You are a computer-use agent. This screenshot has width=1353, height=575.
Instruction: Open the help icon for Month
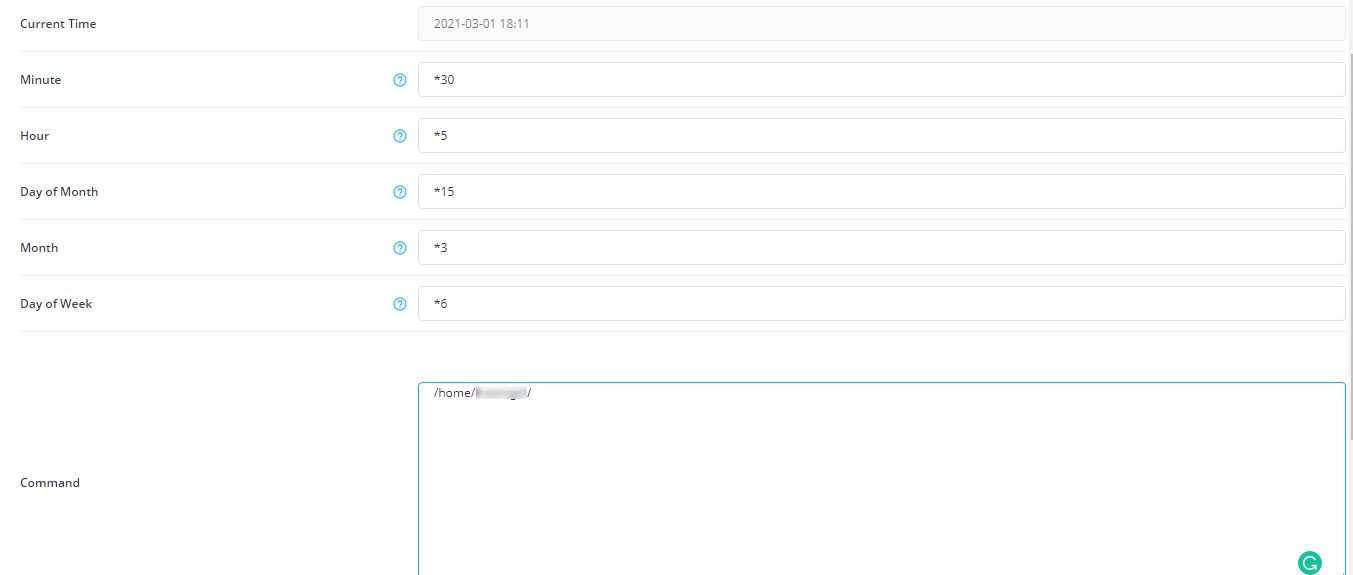click(x=400, y=248)
